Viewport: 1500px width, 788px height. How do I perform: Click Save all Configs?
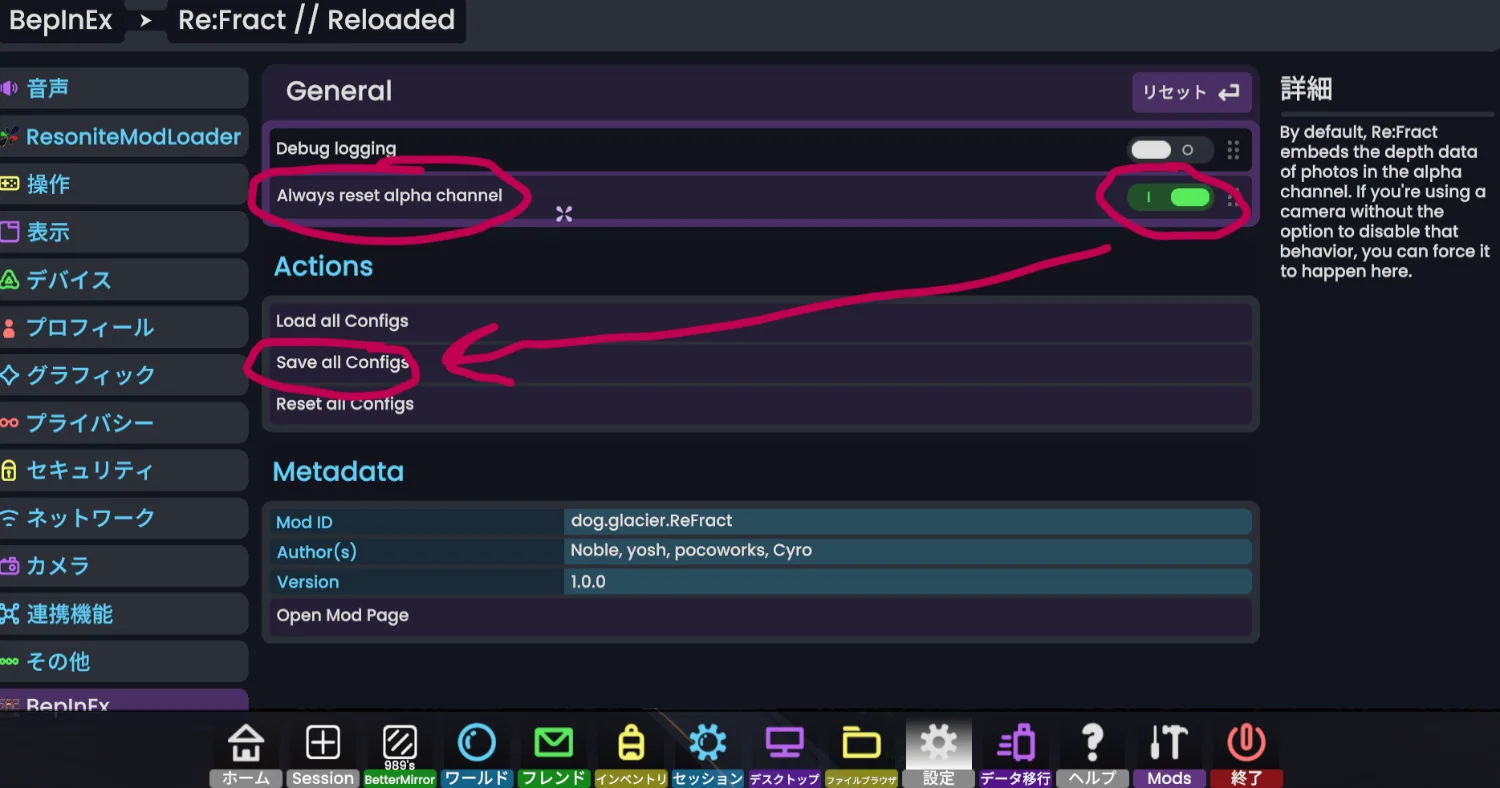pos(342,362)
